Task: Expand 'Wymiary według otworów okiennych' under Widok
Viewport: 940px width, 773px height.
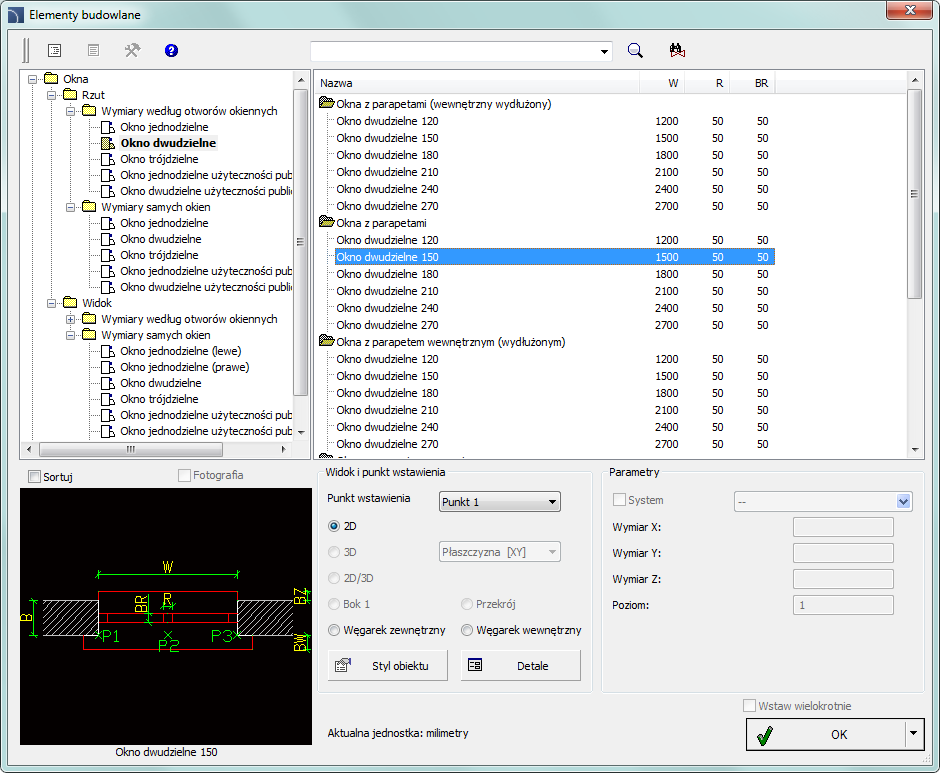Action: pos(71,319)
